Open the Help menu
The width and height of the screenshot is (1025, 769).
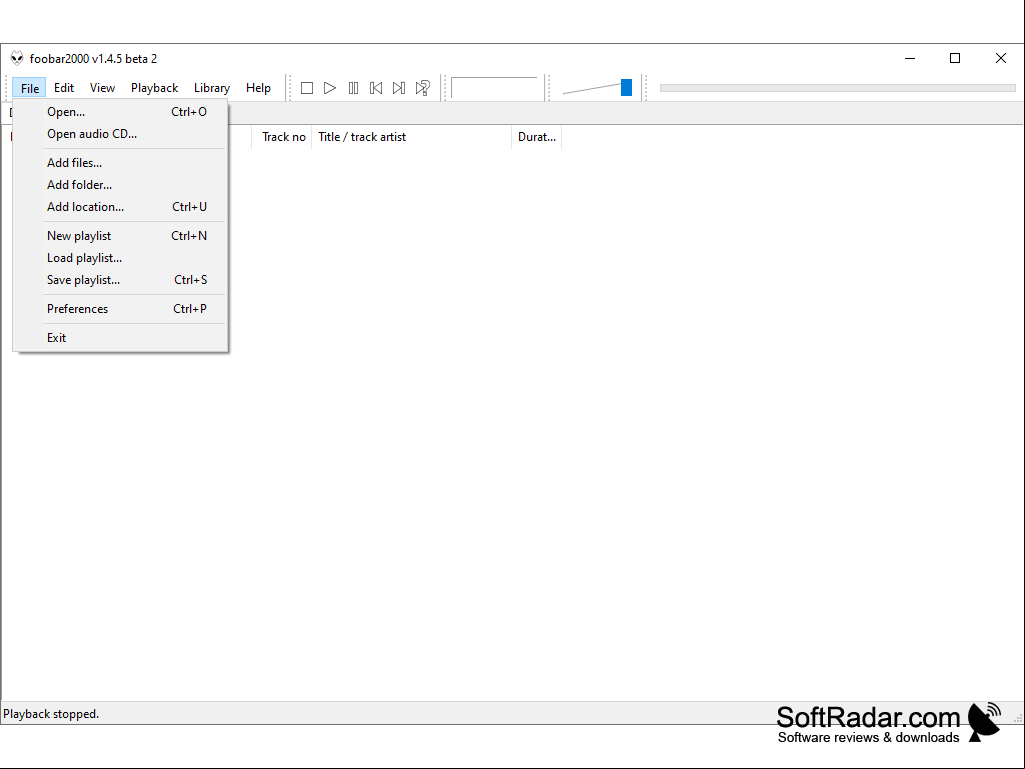[258, 88]
